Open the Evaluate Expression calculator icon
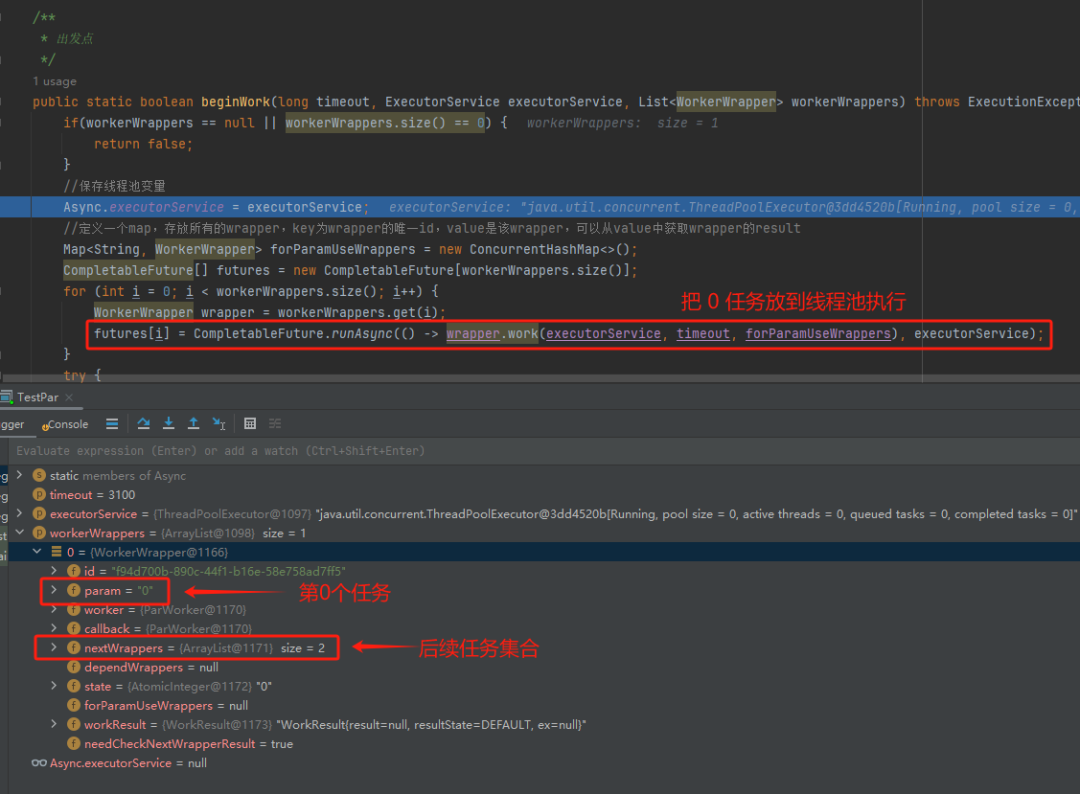The height and width of the screenshot is (794, 1080). (250, 424)
